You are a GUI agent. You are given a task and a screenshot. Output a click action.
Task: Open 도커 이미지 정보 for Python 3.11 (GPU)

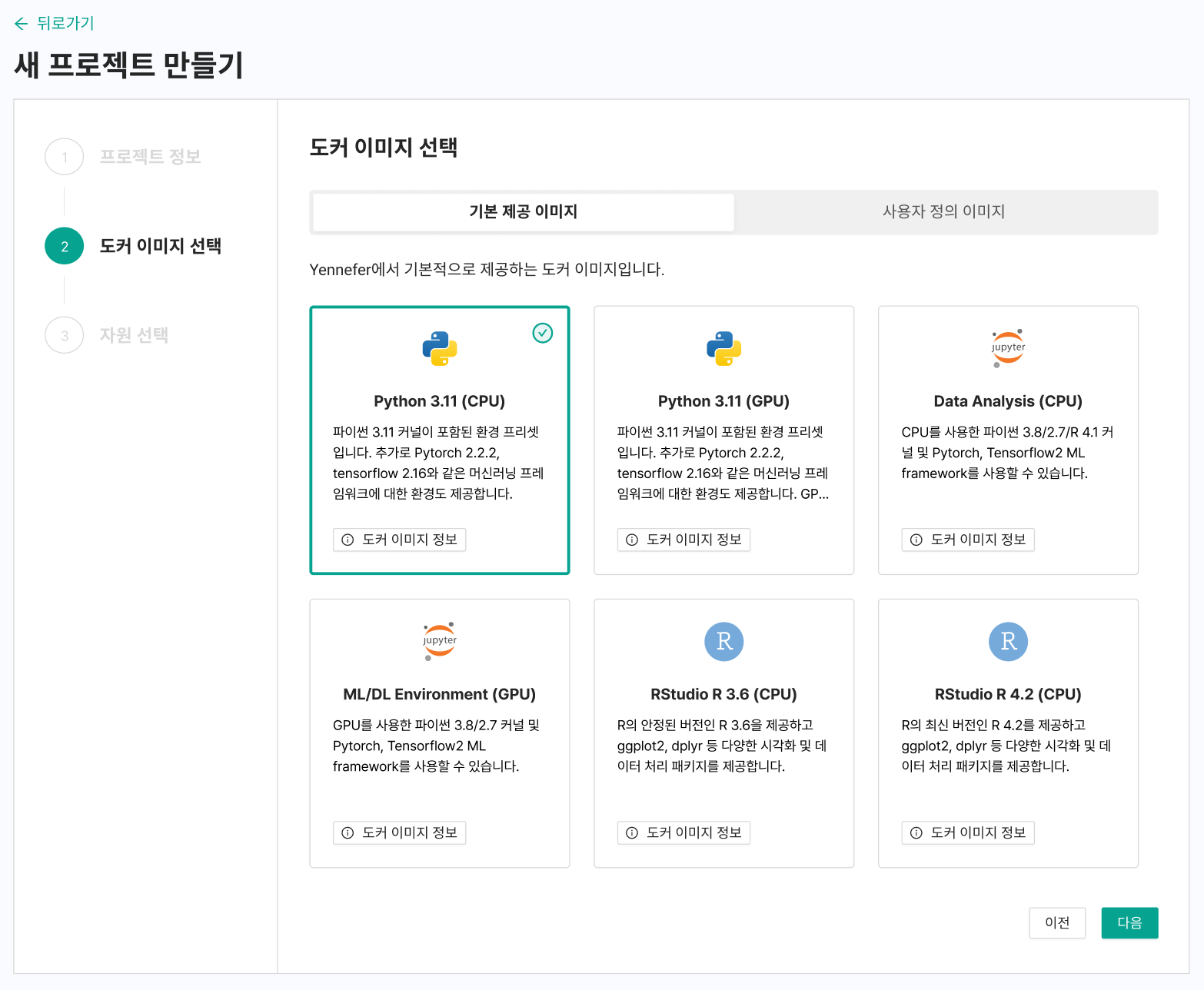click(x=683, y=540)
